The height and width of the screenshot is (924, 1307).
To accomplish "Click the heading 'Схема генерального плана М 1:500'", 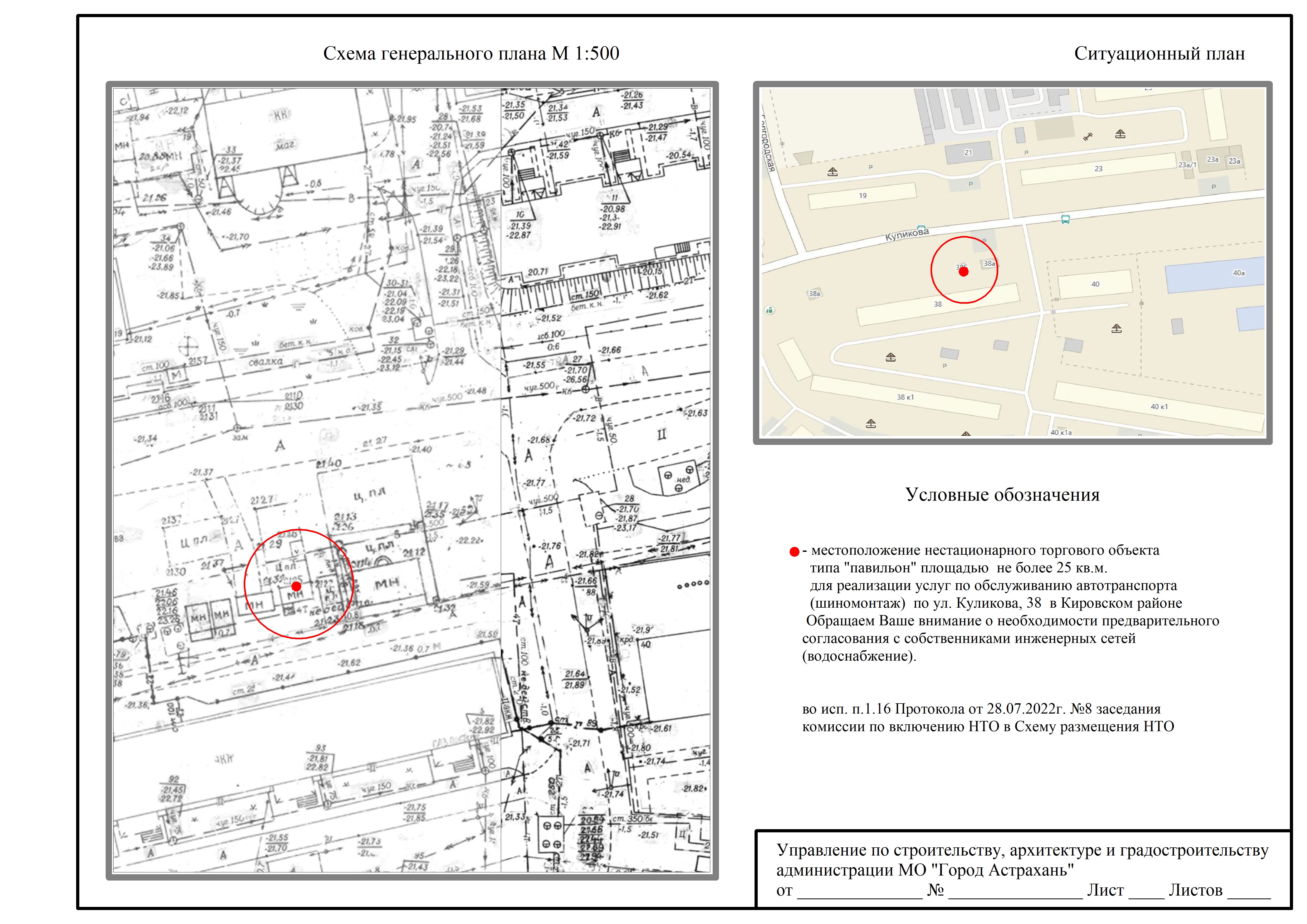I will [x=471, y=53].
